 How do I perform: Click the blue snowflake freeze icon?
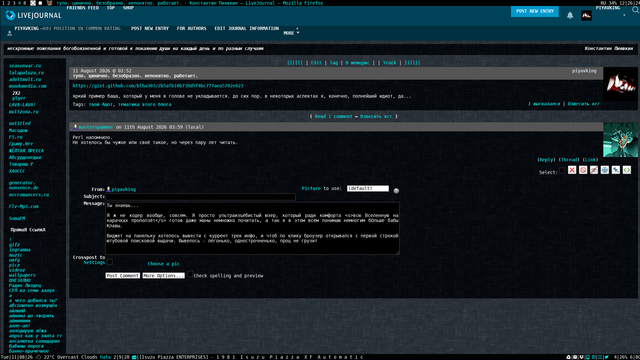point(604,170)
